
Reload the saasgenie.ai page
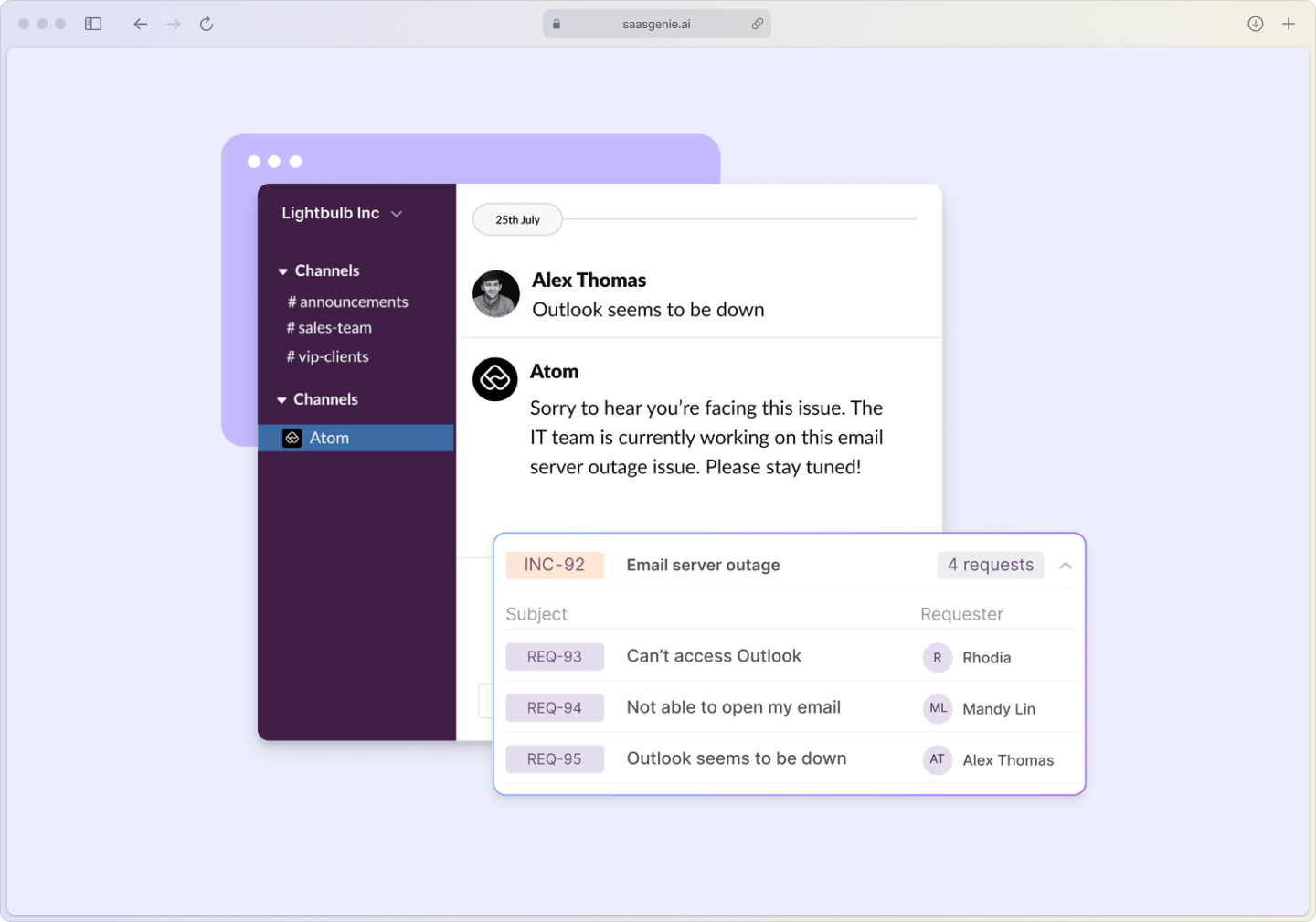[x=206, y=24]
